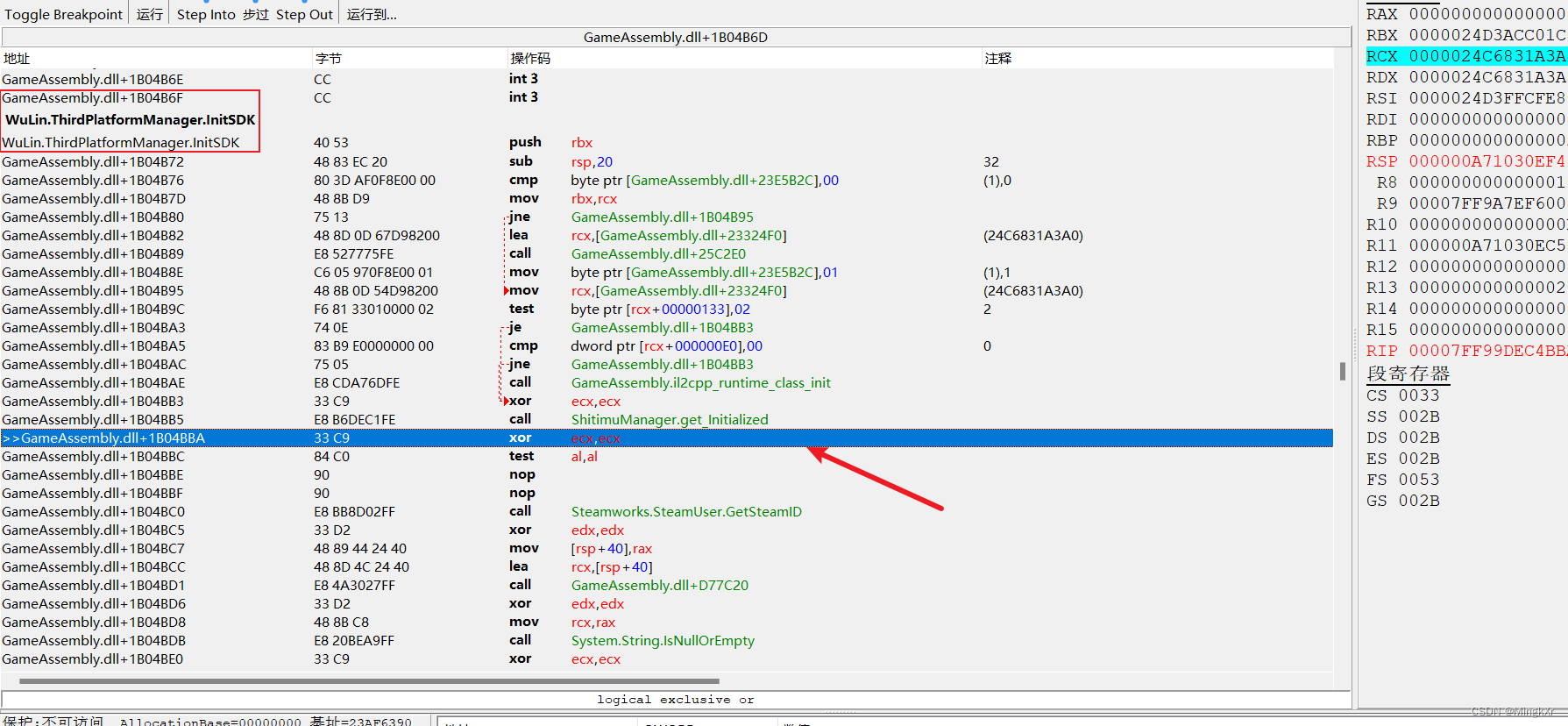Click the Step Out toolbar button
The width and height of the screenshot is (1568, 726).
point(304,14)
